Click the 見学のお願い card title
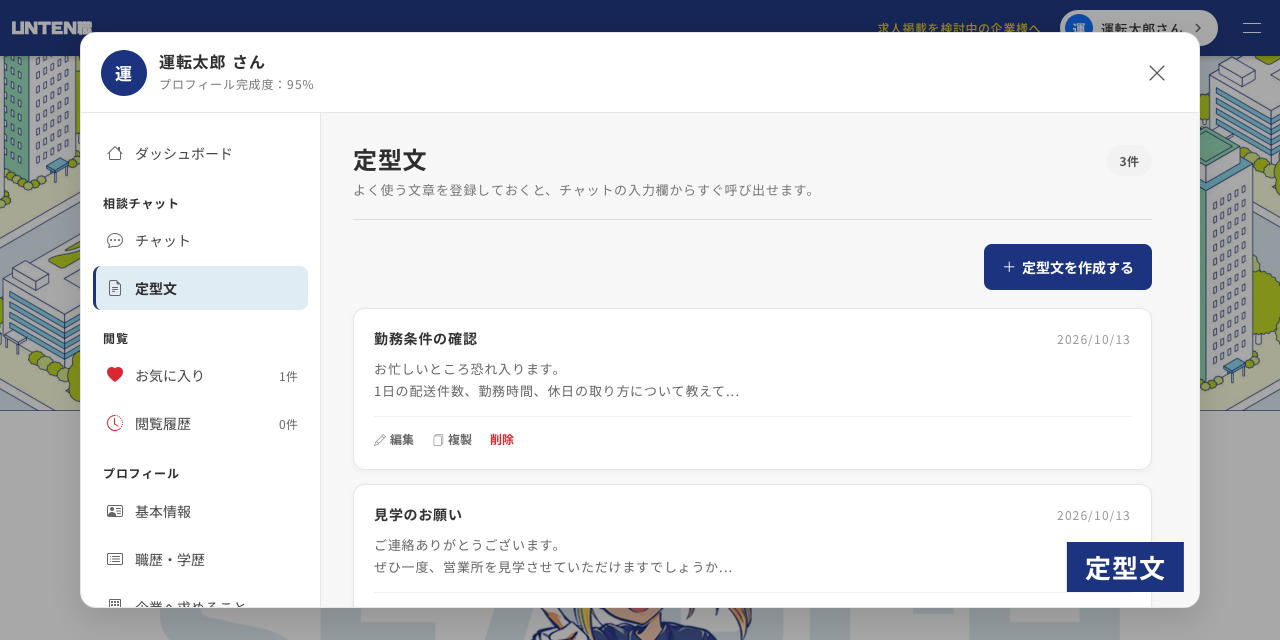This screenshot has height=640, width=1280. (418, 514)
